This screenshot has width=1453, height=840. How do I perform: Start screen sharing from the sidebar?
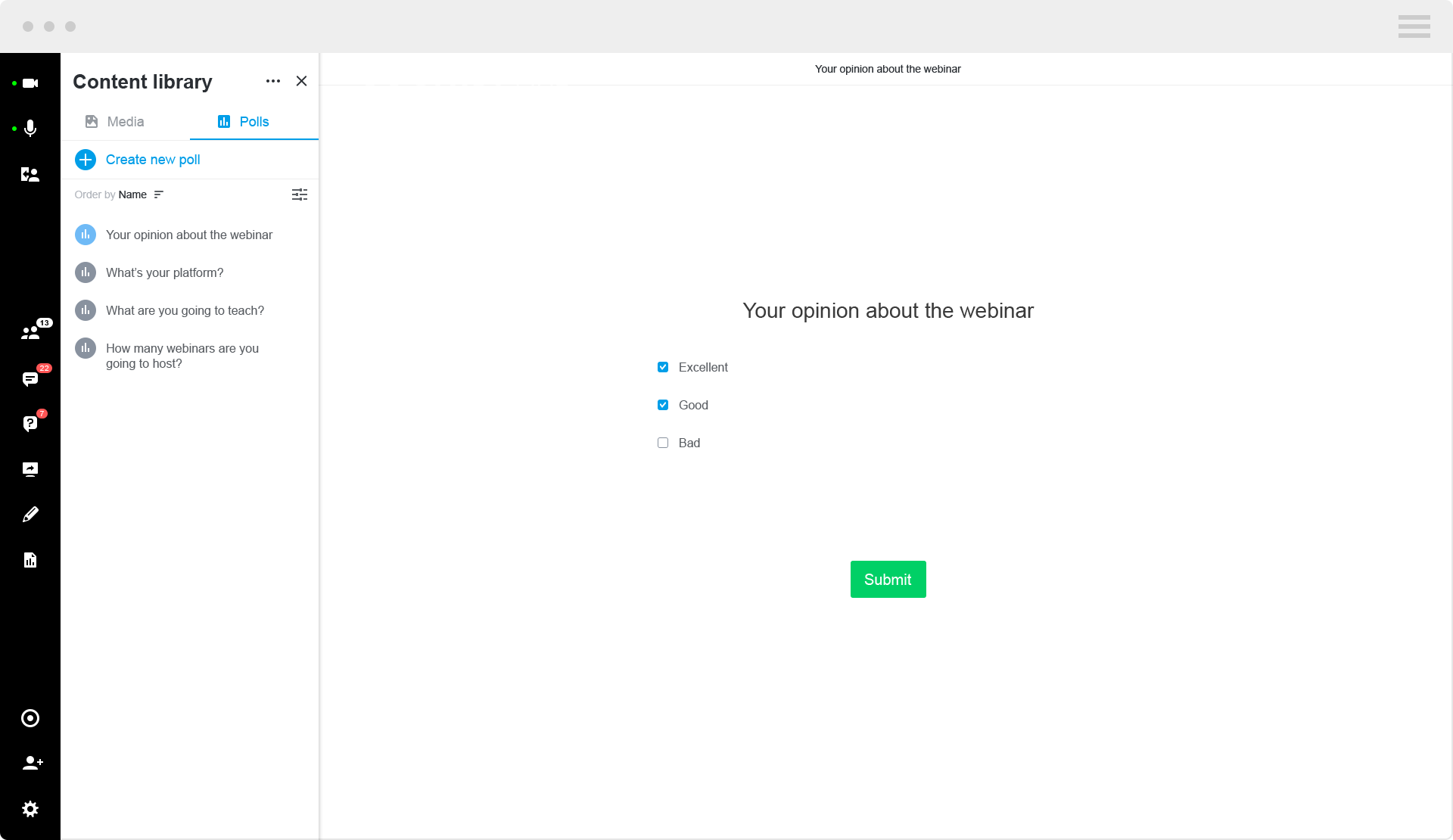pos(30,469)
